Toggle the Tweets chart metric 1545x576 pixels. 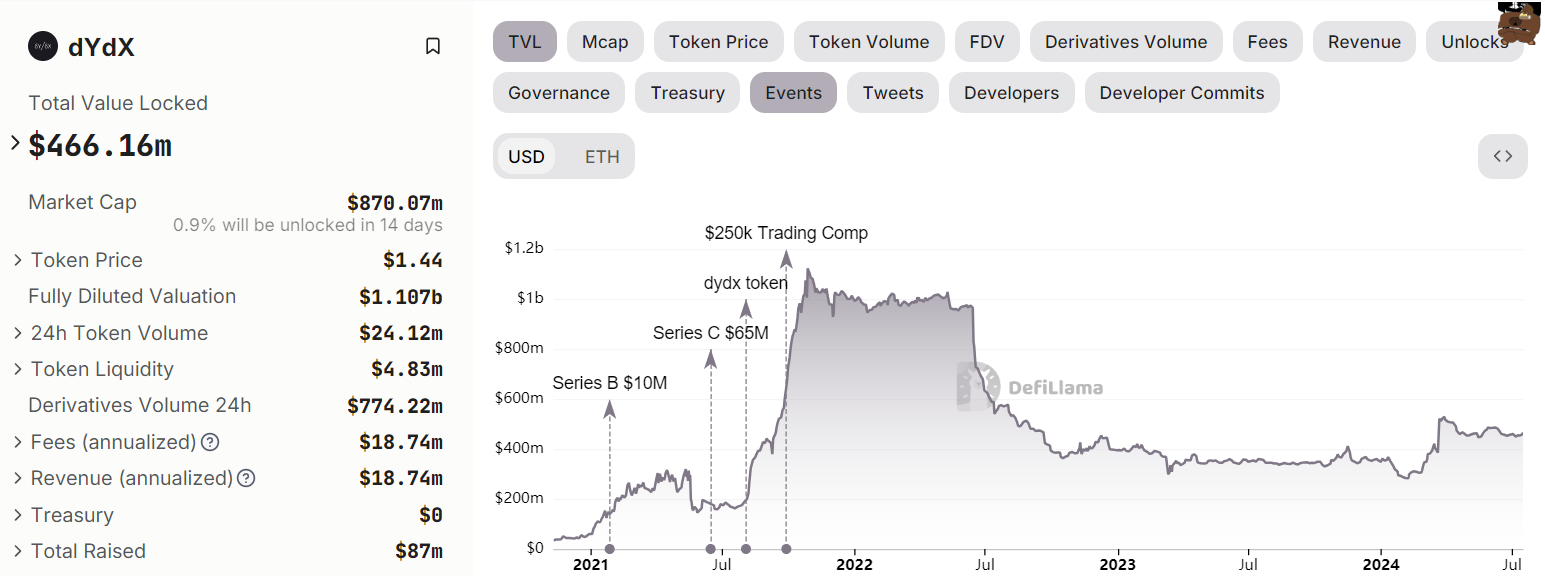coord(893,93)
